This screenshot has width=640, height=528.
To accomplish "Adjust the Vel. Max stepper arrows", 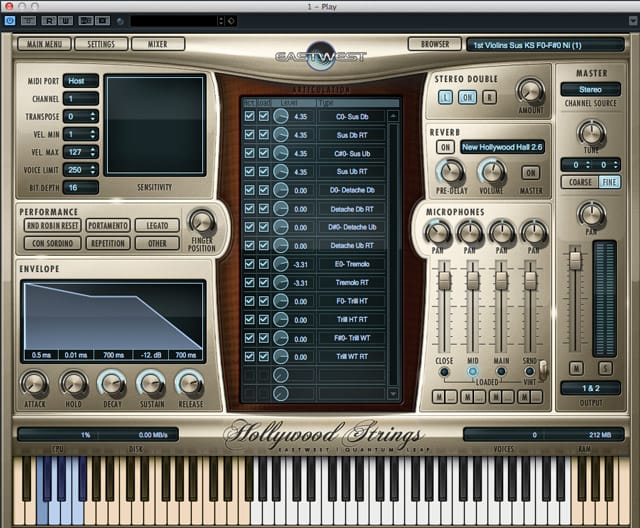I will click(x=93, y=152).
